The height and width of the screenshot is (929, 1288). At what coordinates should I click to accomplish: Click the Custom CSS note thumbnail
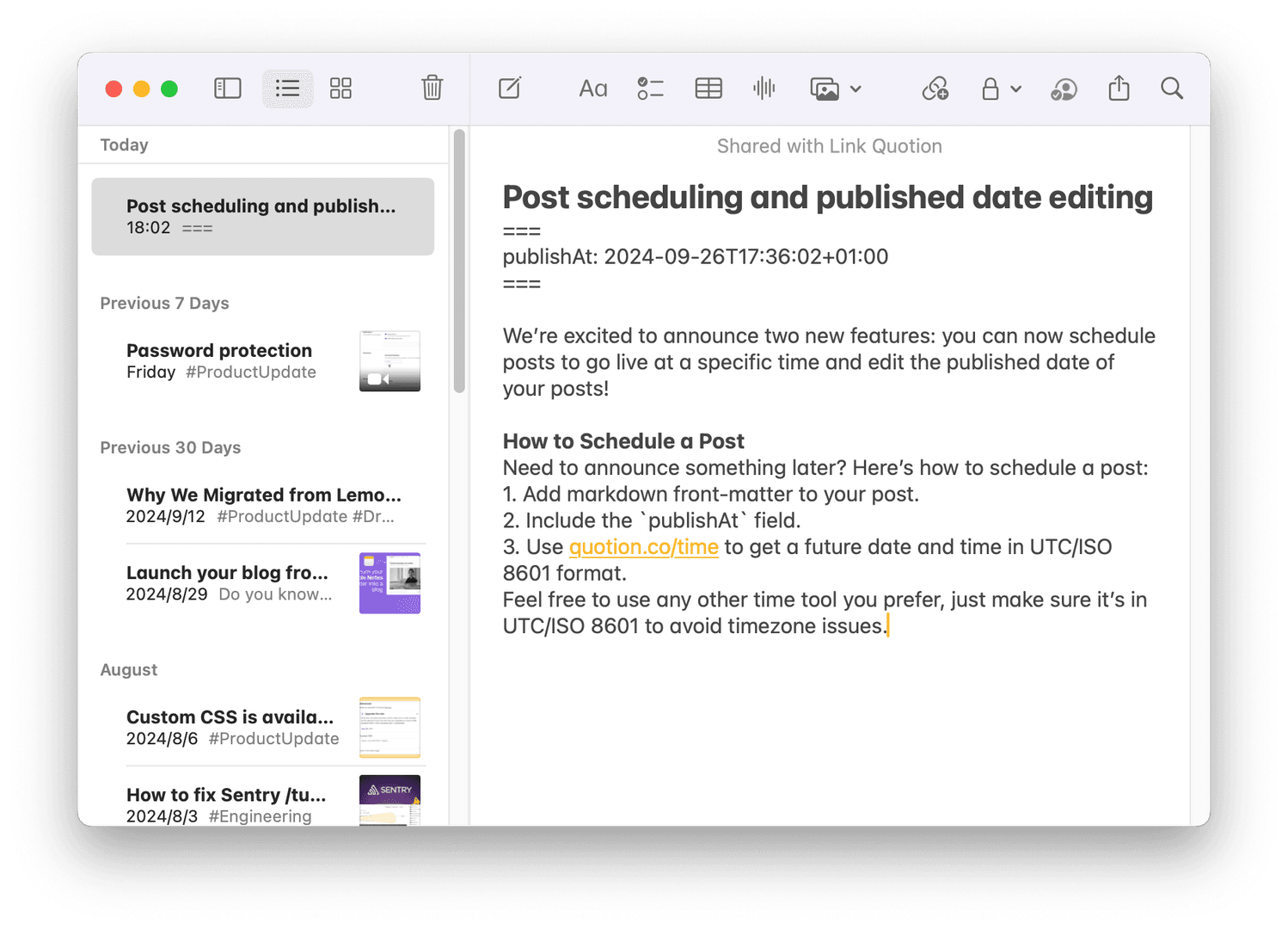pyautogui.click(x=389, y=727)
